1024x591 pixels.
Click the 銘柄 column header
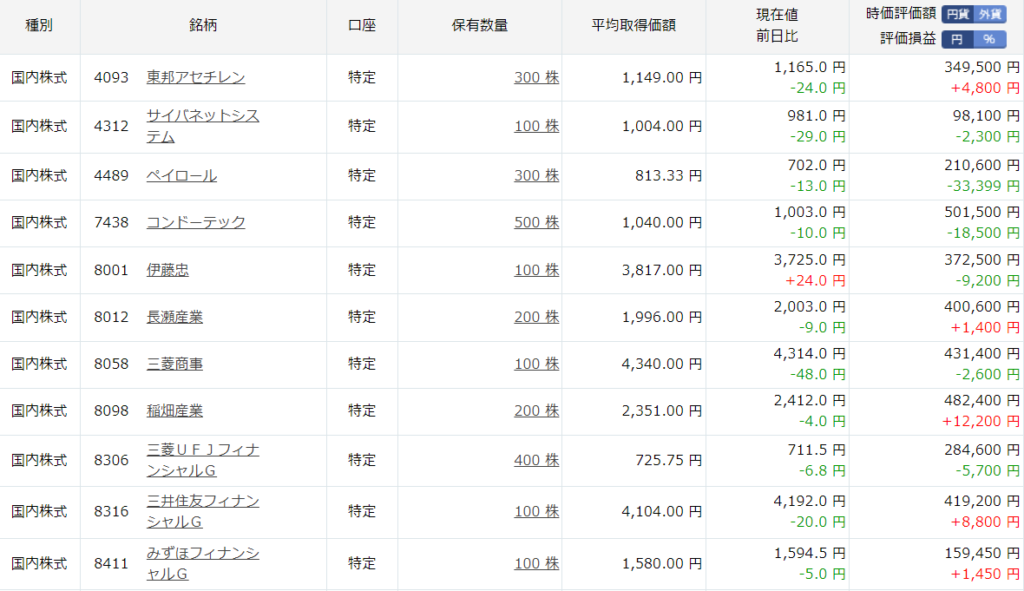click(x=203, y=25)
